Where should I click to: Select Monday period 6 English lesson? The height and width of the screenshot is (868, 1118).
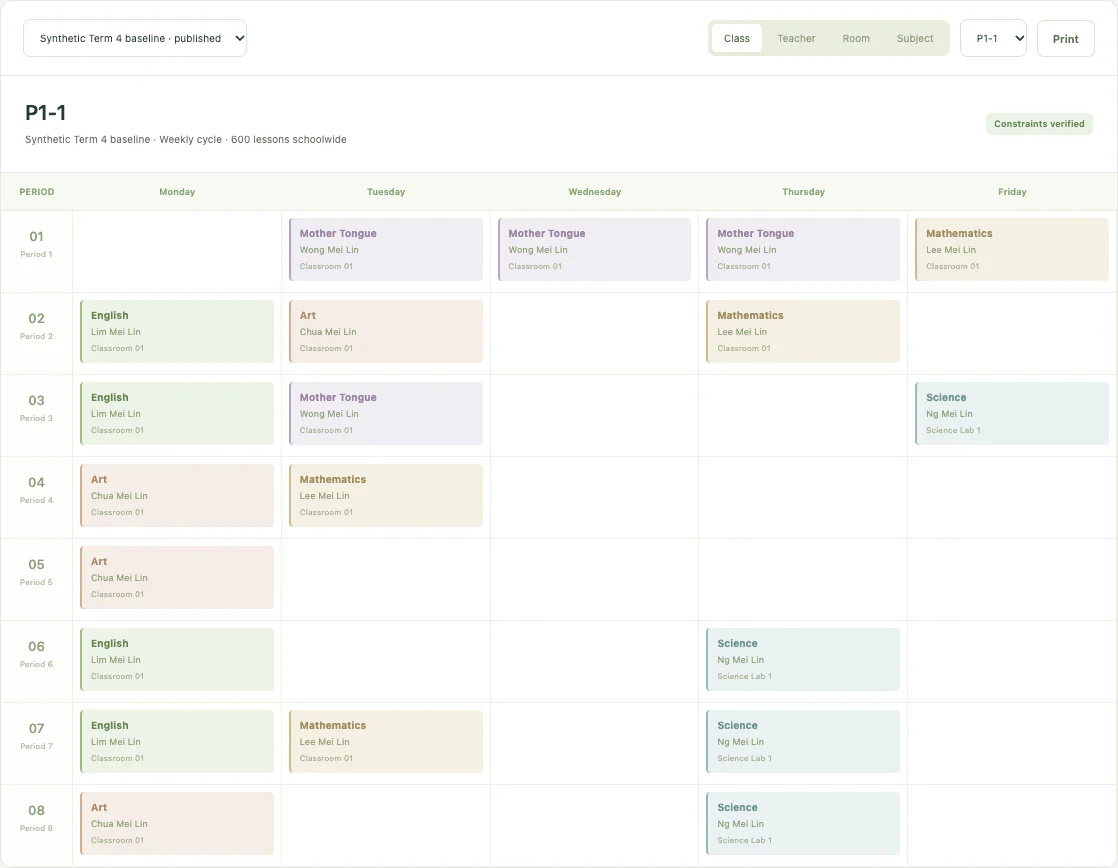tap(177, 660)
